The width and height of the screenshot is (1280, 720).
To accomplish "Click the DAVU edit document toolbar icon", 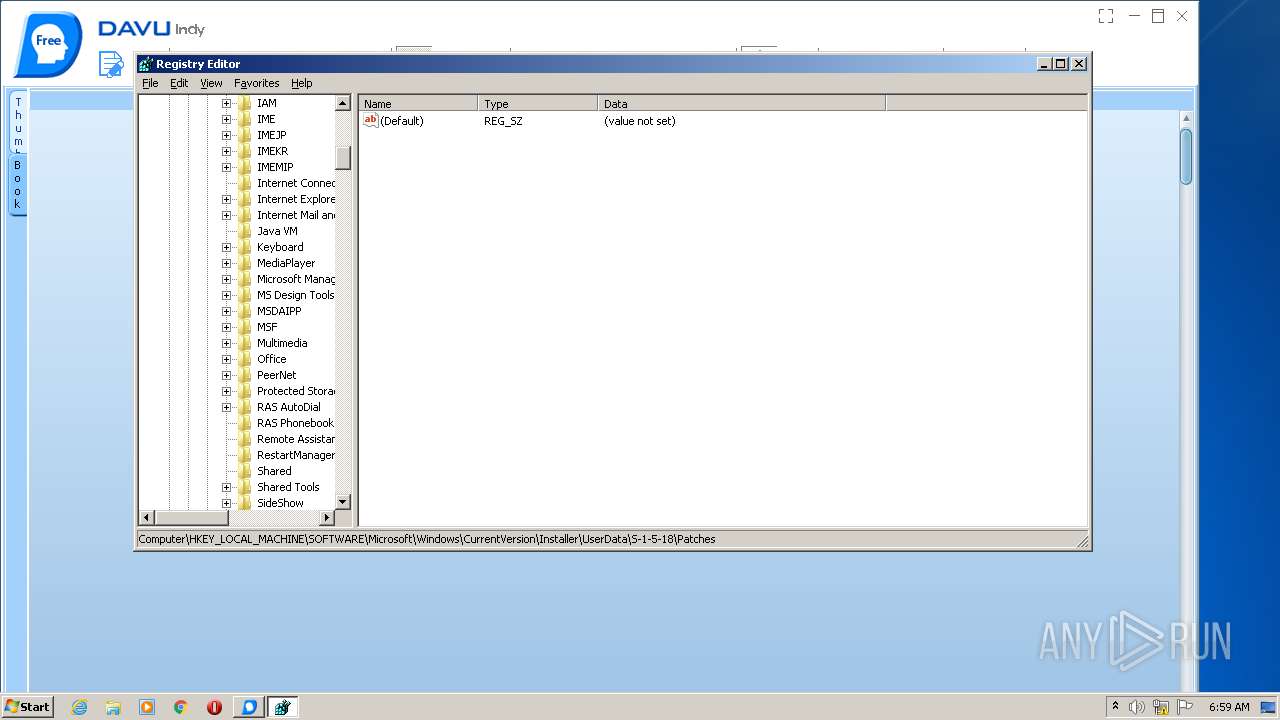I will 111,64.
